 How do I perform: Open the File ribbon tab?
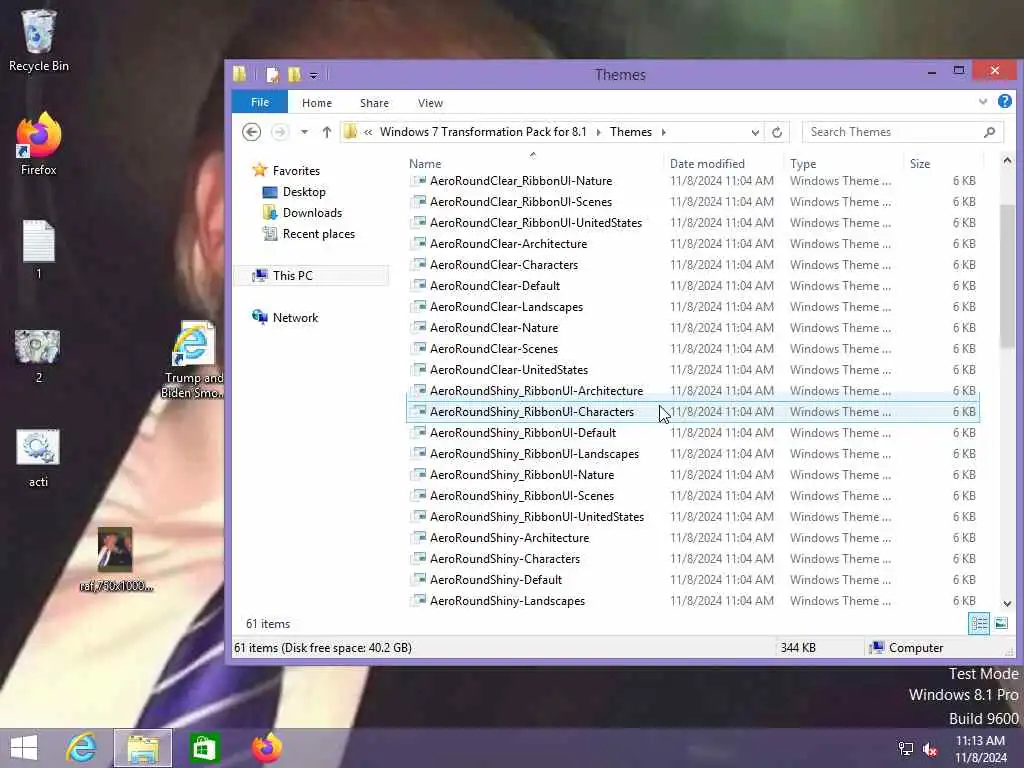pos(260,103)
